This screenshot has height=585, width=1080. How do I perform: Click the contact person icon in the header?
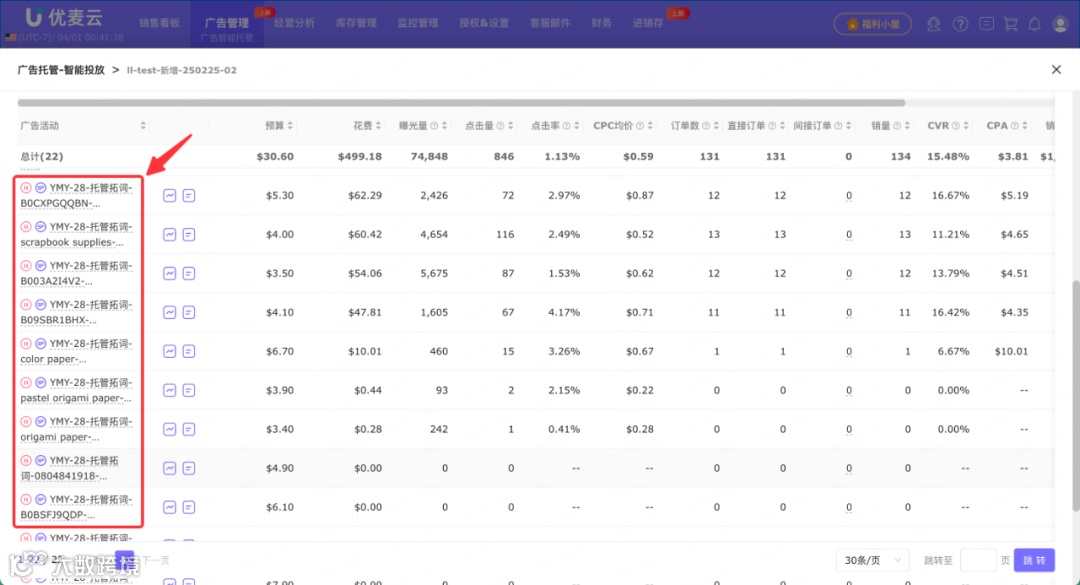(x=934, y=24)
